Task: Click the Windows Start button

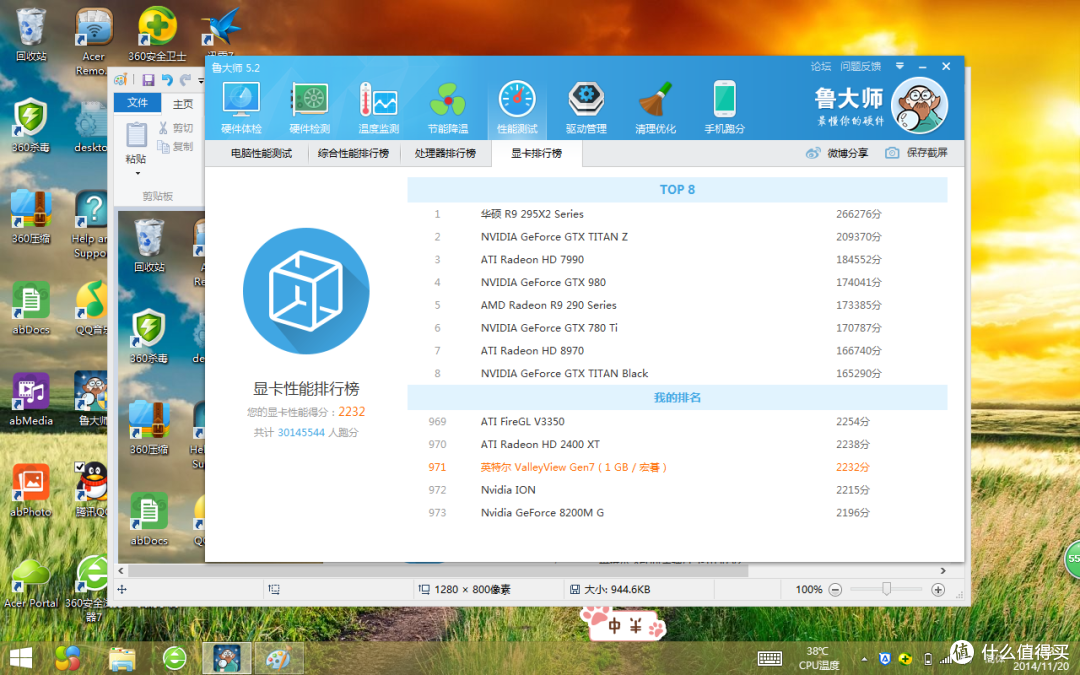Action: 20,658
